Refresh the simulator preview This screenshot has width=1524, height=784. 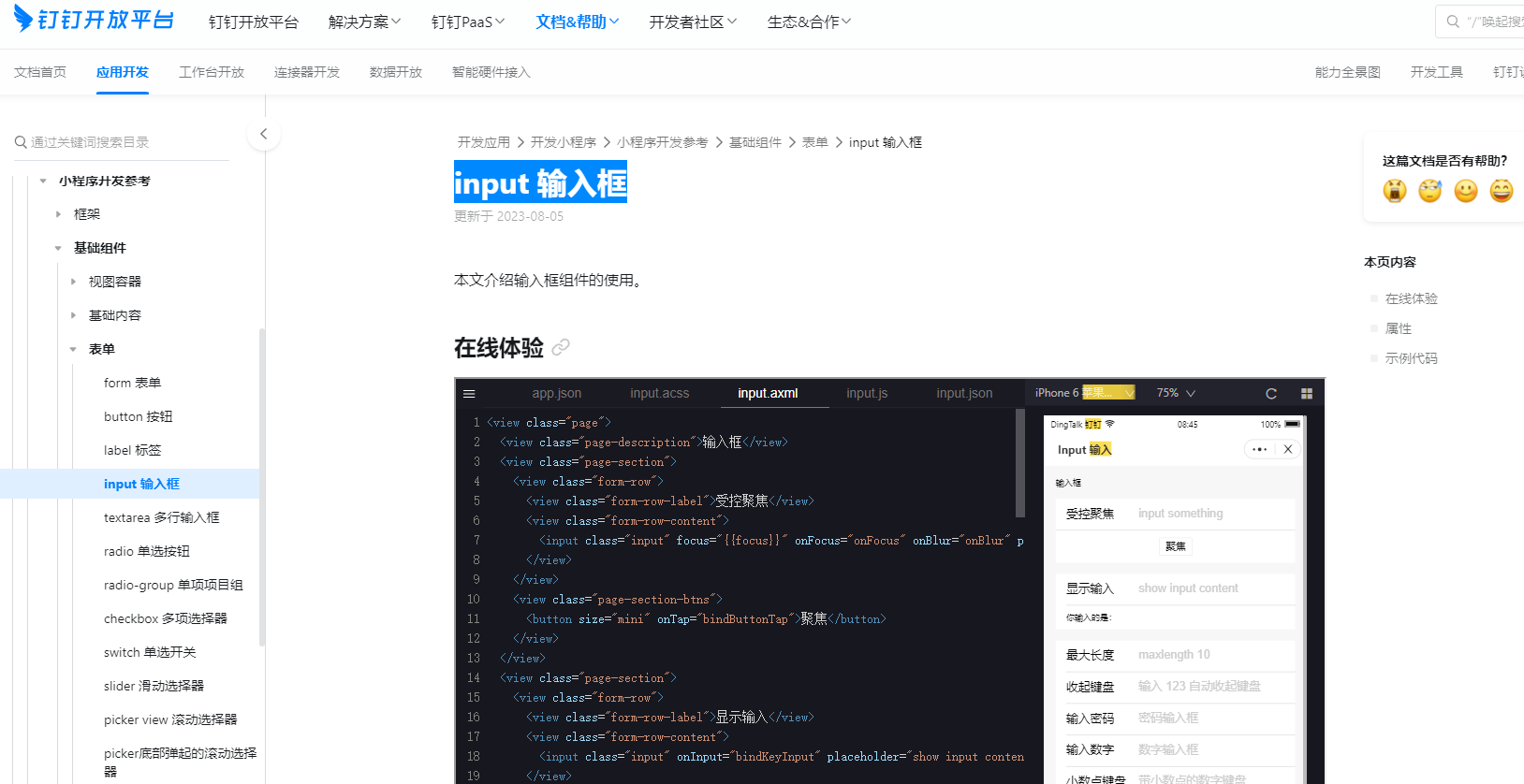pyautogui.click(x=1271, y=394)
